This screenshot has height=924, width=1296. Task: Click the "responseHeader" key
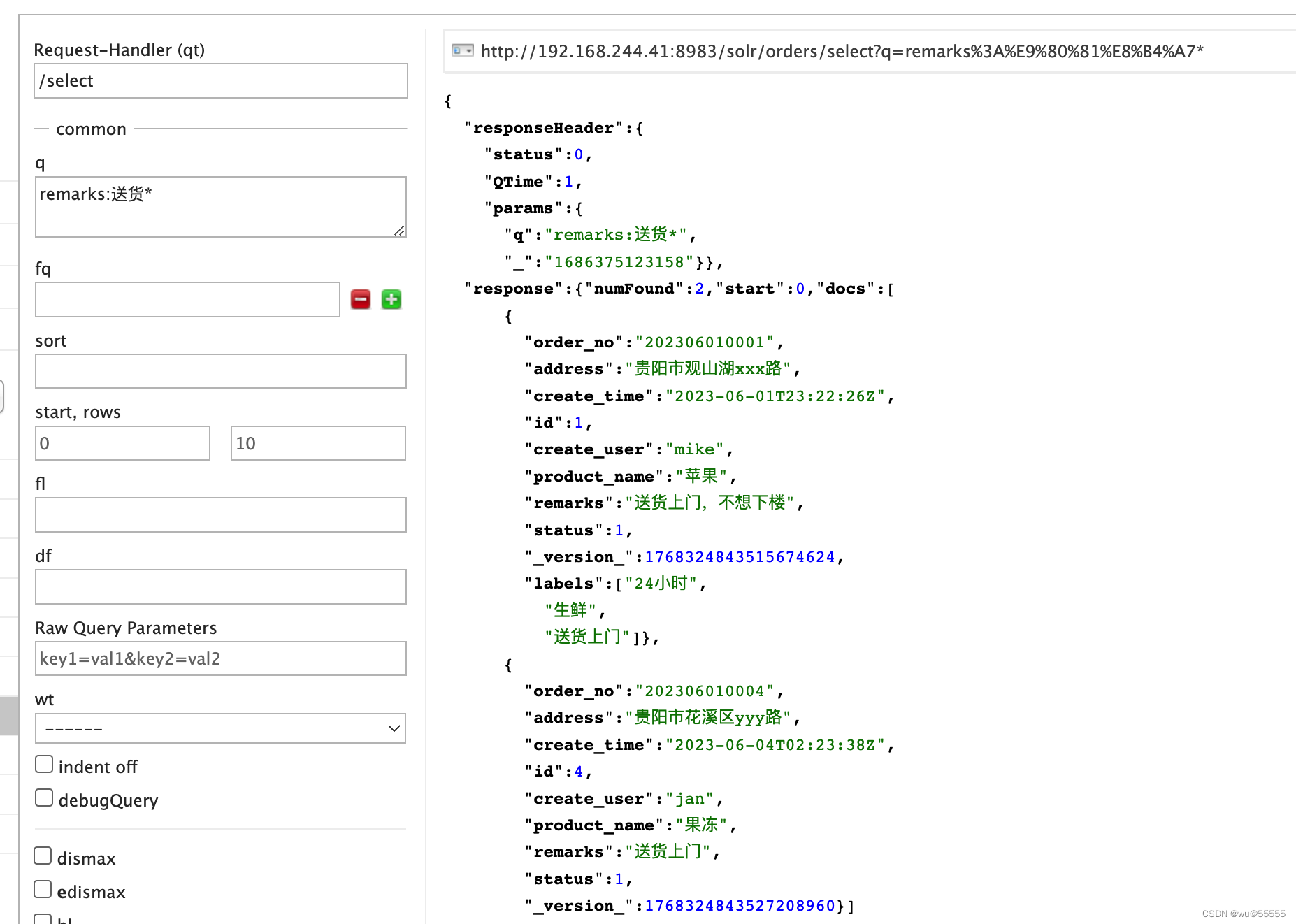(543, 128)
